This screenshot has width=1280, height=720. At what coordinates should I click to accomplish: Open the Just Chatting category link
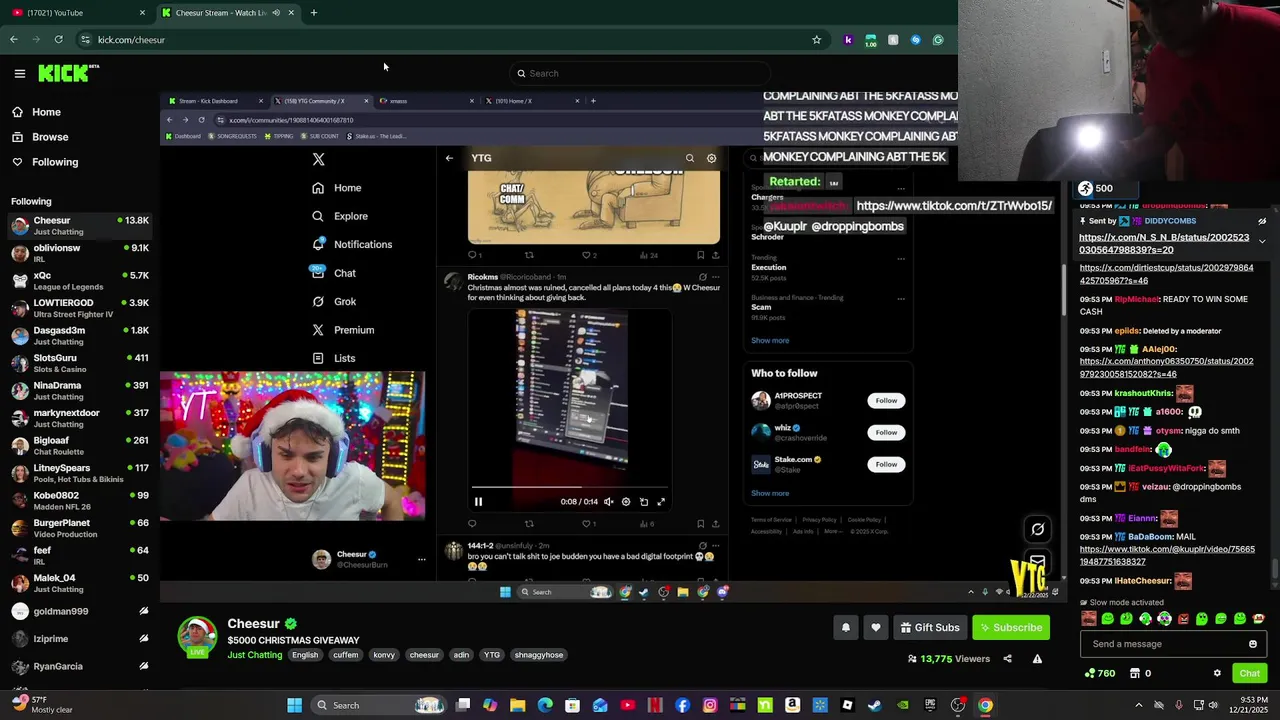coord(255,655)
